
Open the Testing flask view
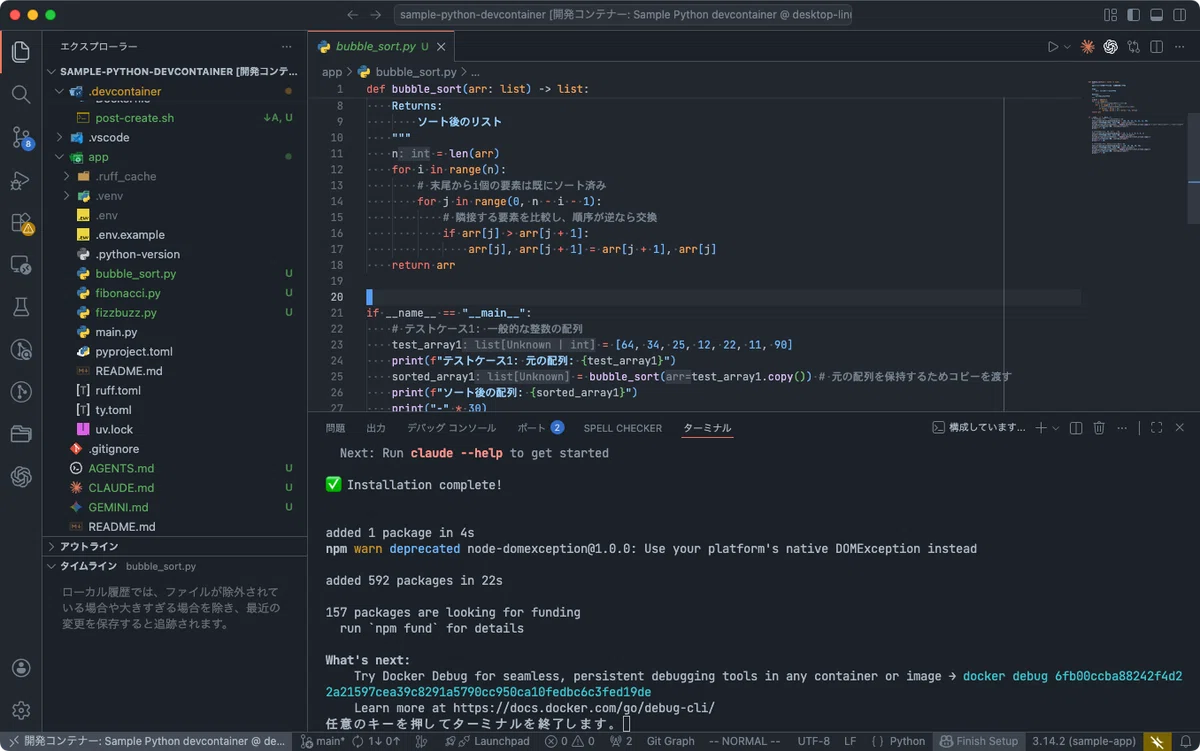21,307
